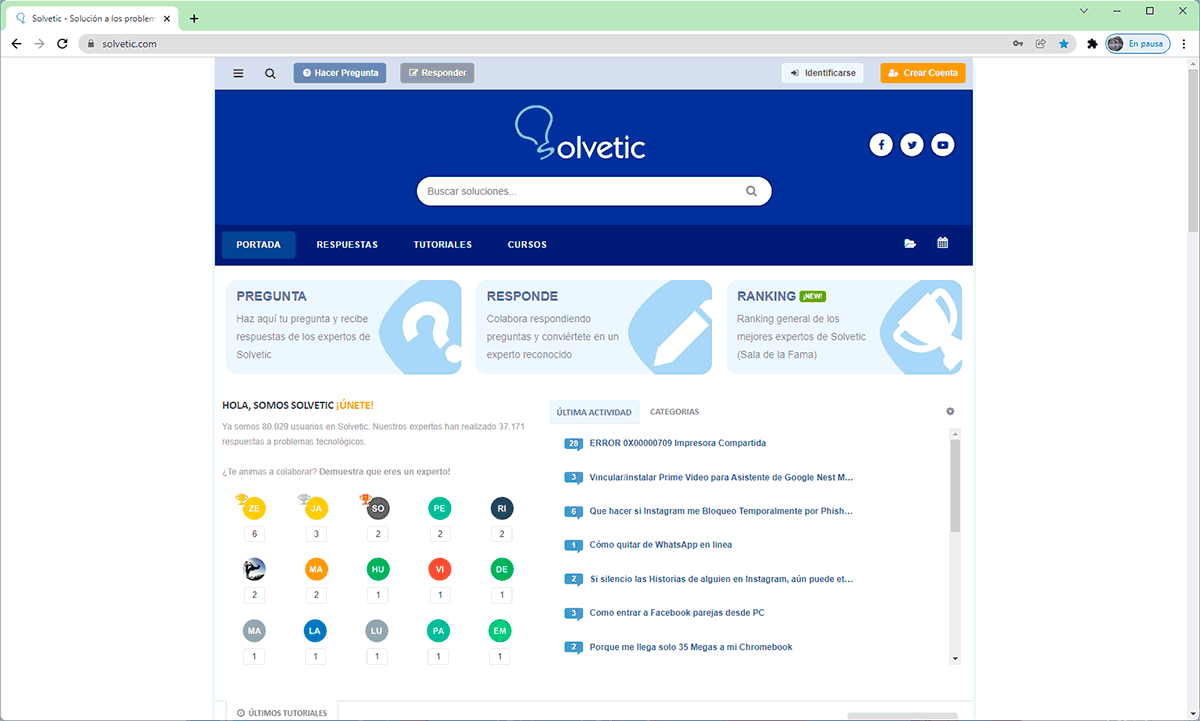Screen dimensions: 1200x721
Task: Open Como entrar a Facebook parejas topic
Action: [677, 613]
